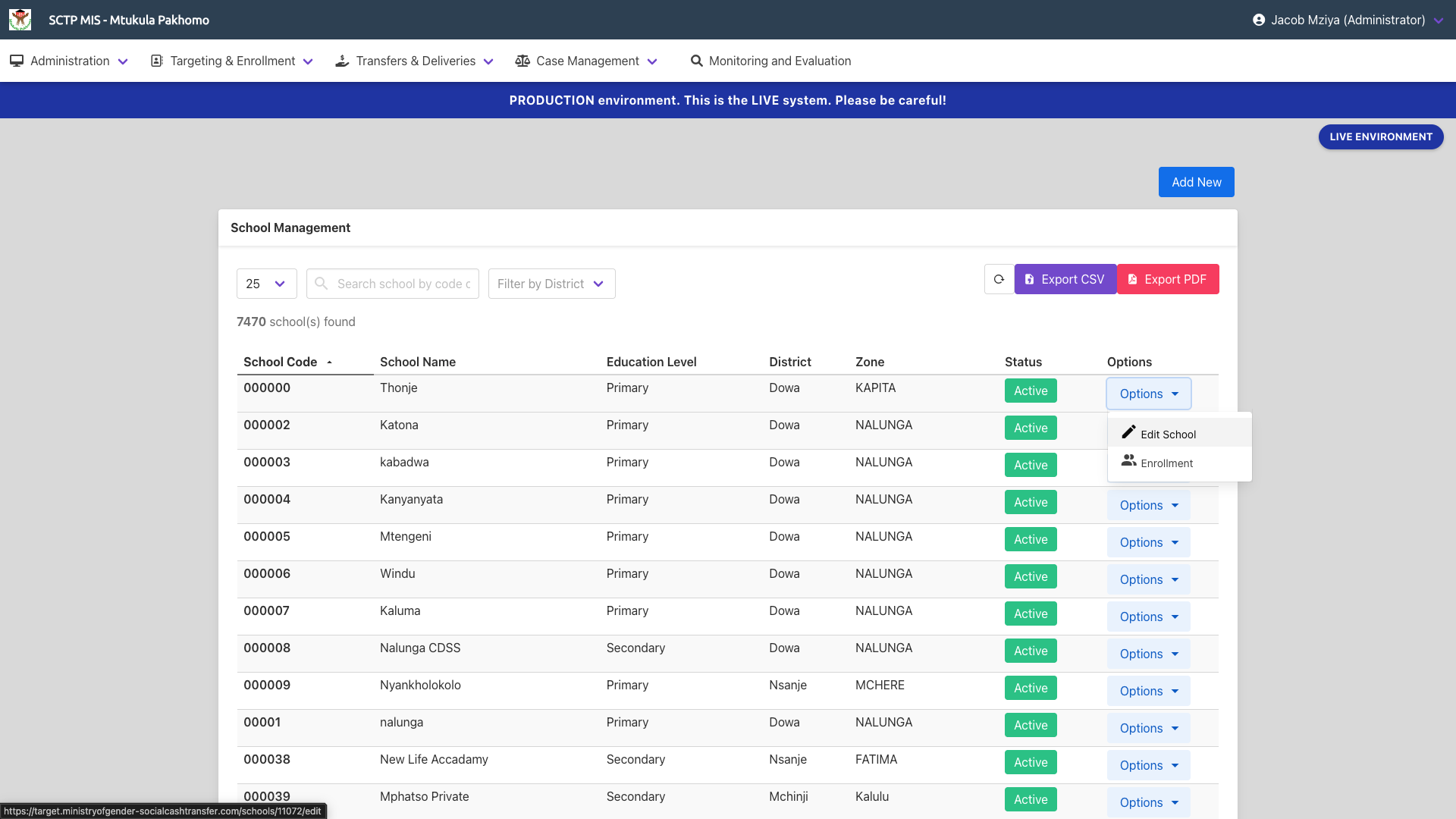Click the Administration monitor icon
Image resolution: width=1456 pixels, height=819 pixels.
pos(17,61)
